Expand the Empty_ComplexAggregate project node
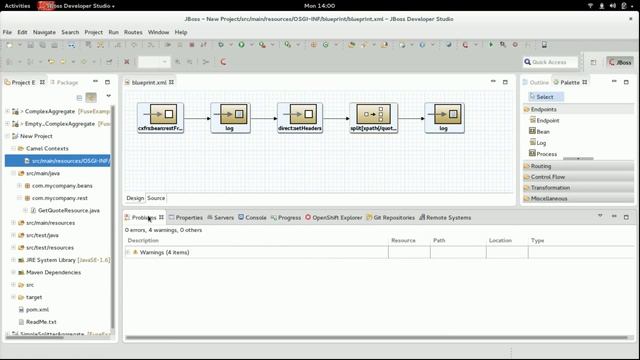Viewport: 640px width, 360px height. (7, 123)
